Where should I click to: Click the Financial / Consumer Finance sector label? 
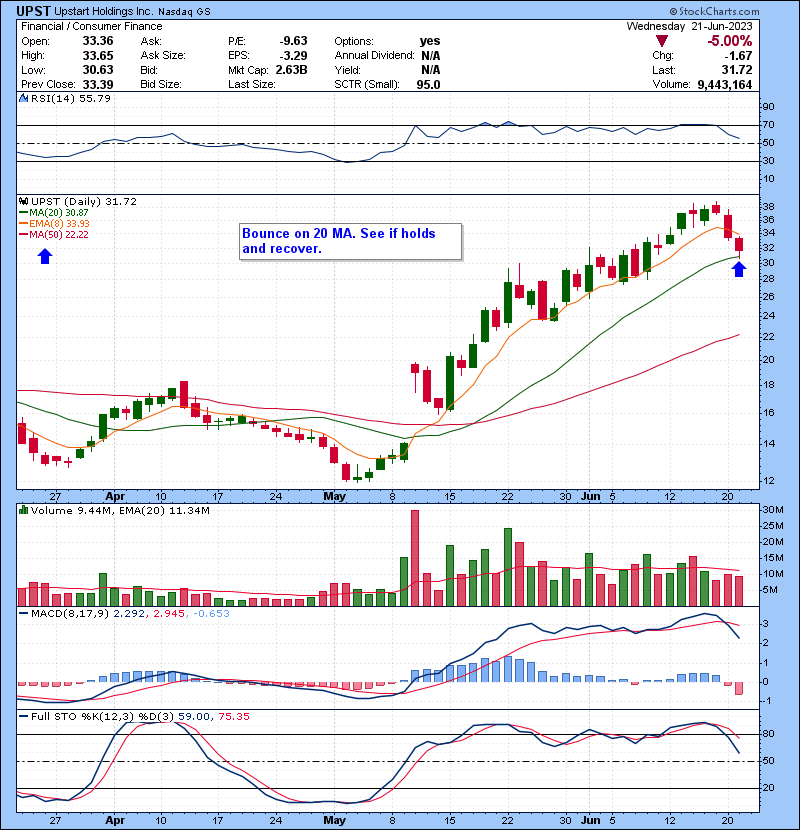92,26
